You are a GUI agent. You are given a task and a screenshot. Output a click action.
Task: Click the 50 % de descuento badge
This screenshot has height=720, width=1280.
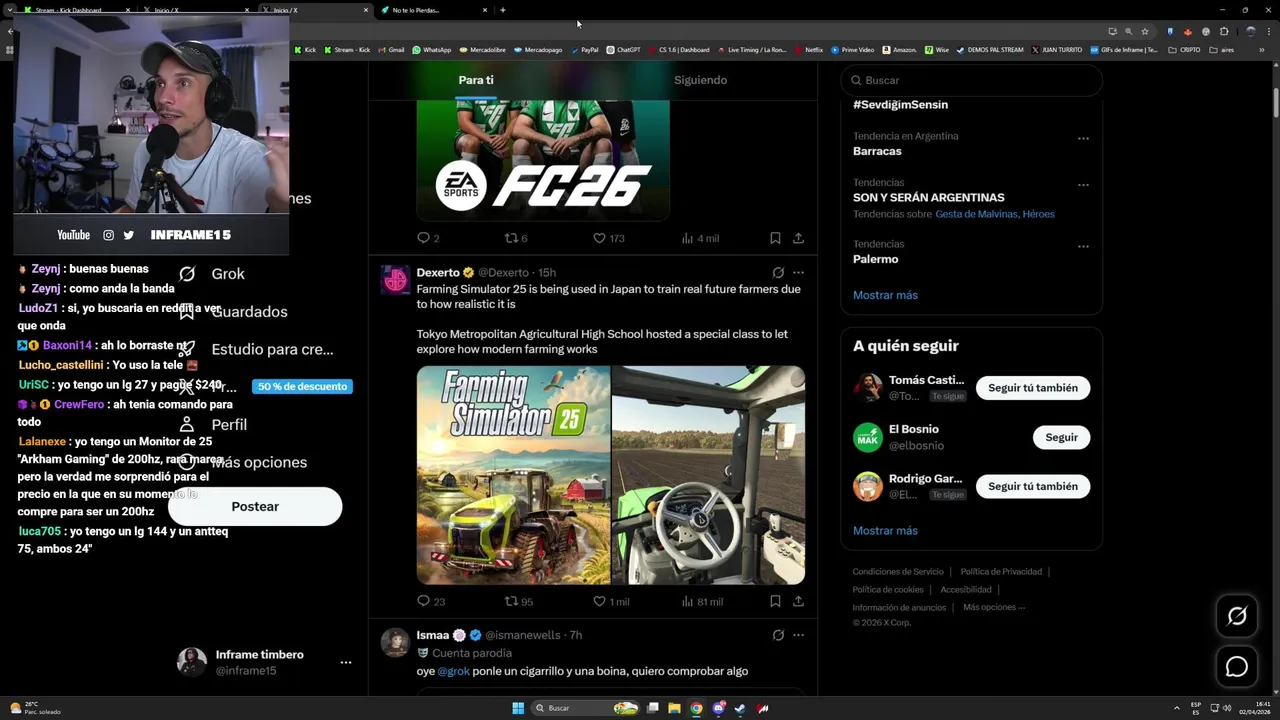click(302, 386)
